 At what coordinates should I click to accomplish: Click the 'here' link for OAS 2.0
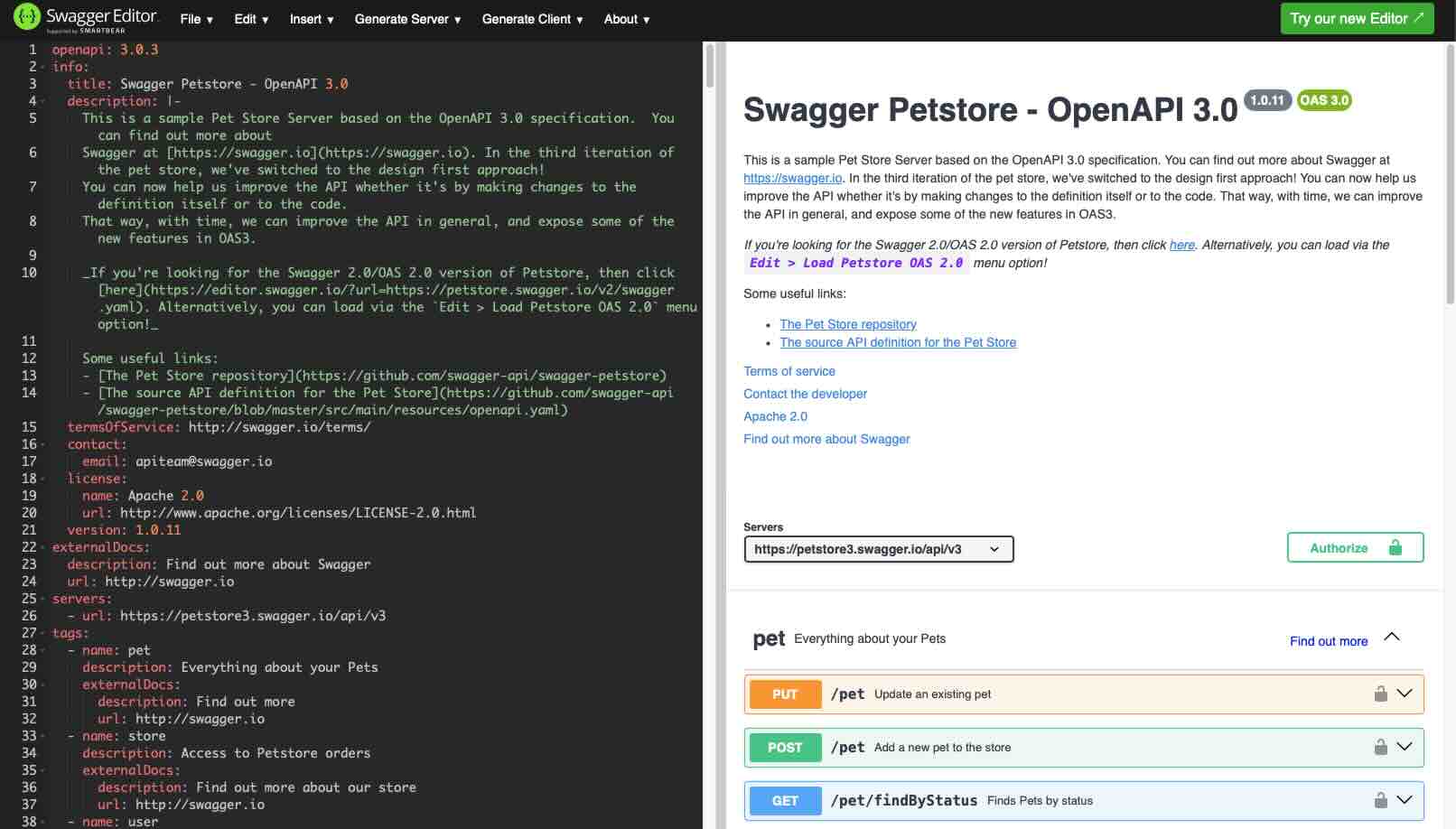tap(1181, 245)
